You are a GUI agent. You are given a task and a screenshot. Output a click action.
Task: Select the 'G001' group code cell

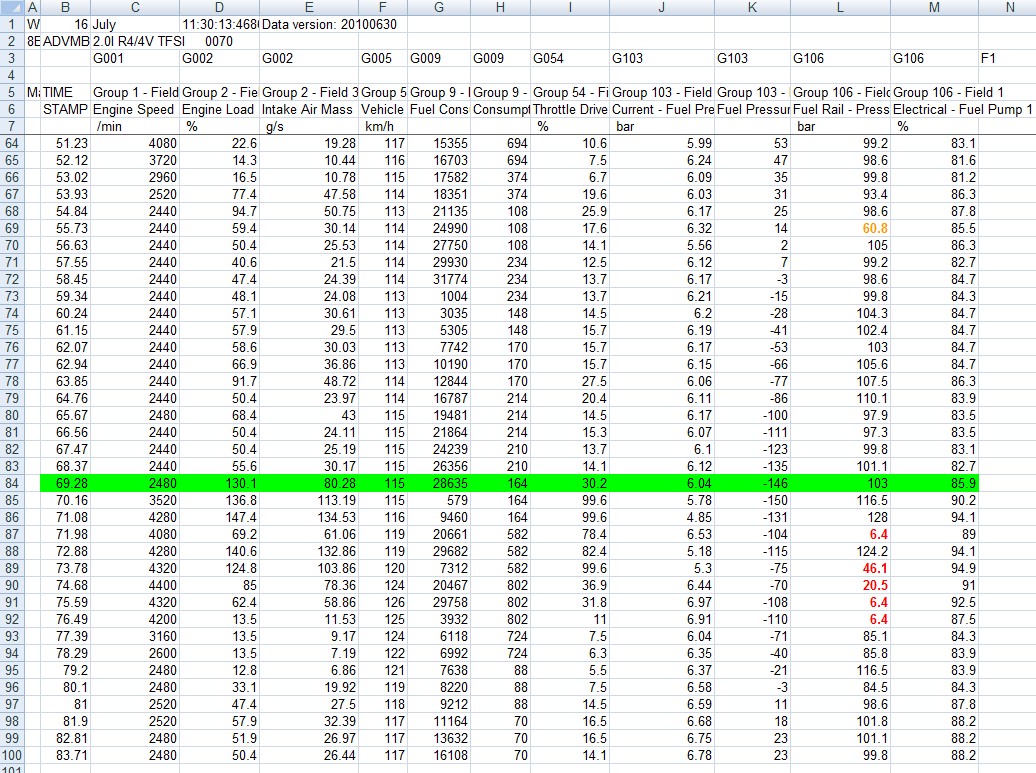coord(135,58)
